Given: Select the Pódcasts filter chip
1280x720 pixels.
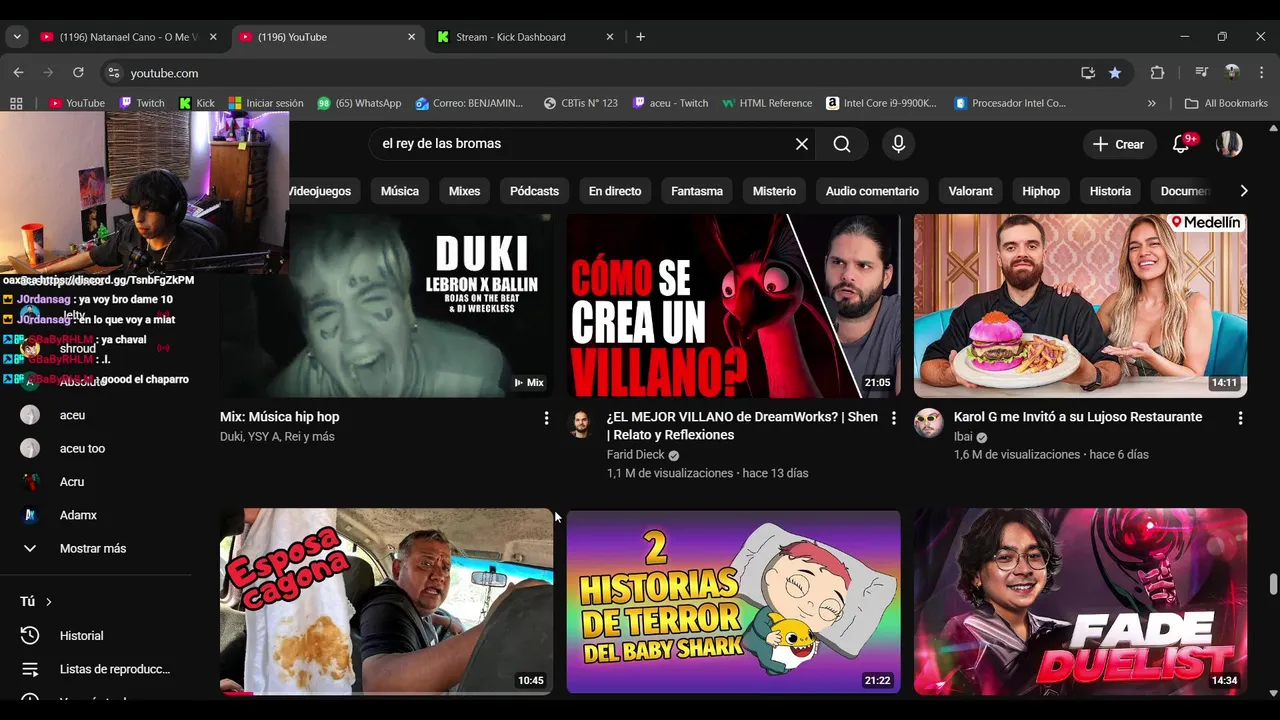Looking at the screenshot, I should [x=534, y=191].
